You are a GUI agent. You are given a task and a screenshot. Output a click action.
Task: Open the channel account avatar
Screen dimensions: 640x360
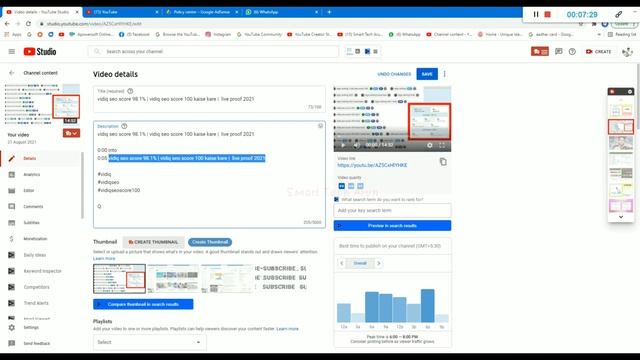point(627,51)
